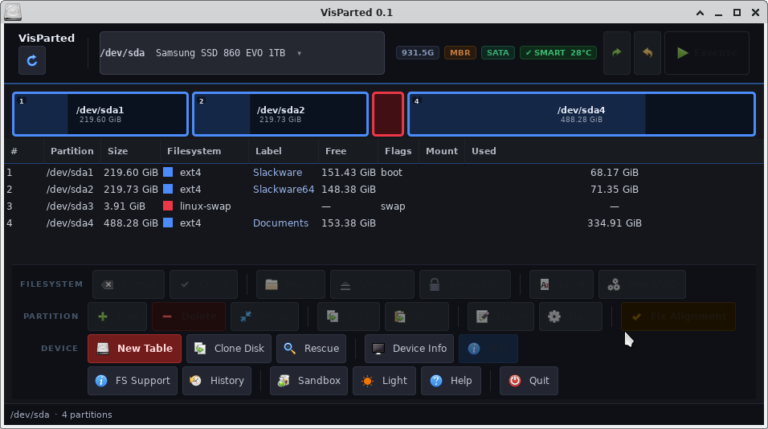Click the paste clipboard icon button
Screen dimensions: 768x429
tap(417, 316)
